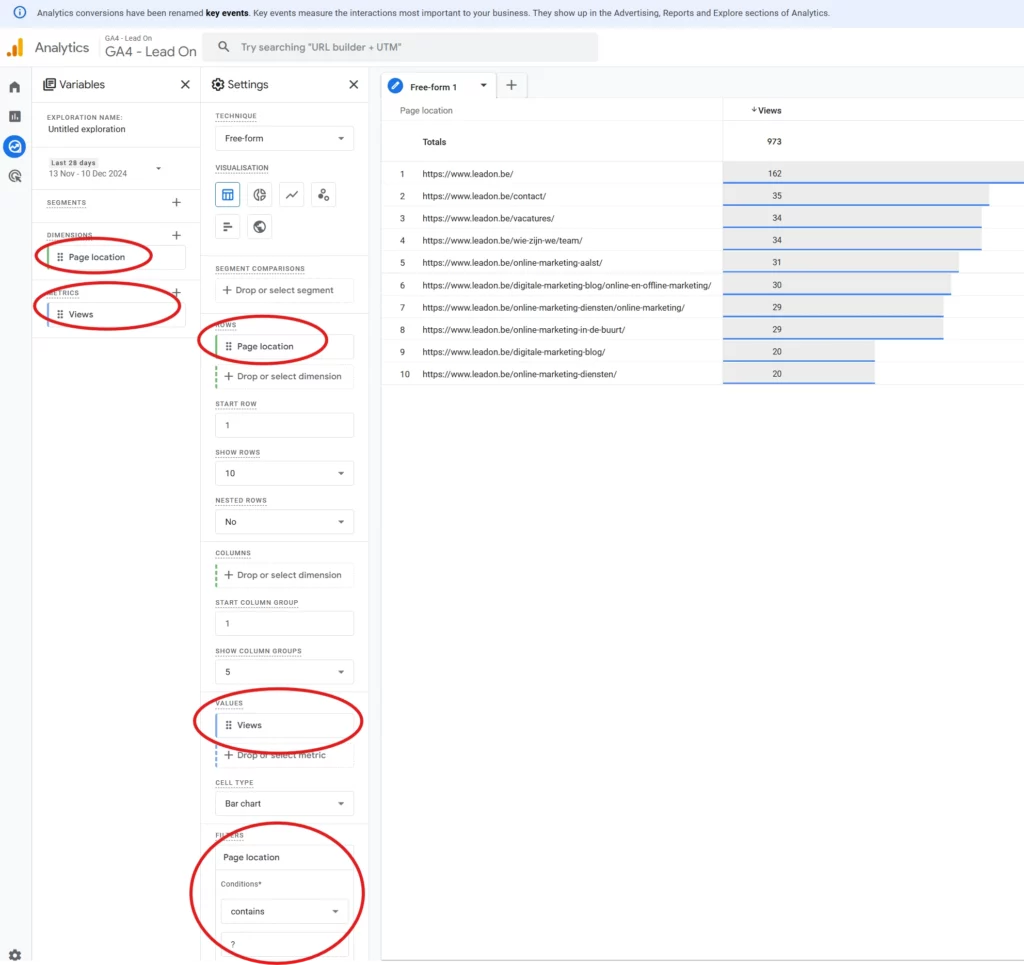Screen dimensions: 1024x965
Task: Click the 162 views bar cell
Action: click(872, 174)
